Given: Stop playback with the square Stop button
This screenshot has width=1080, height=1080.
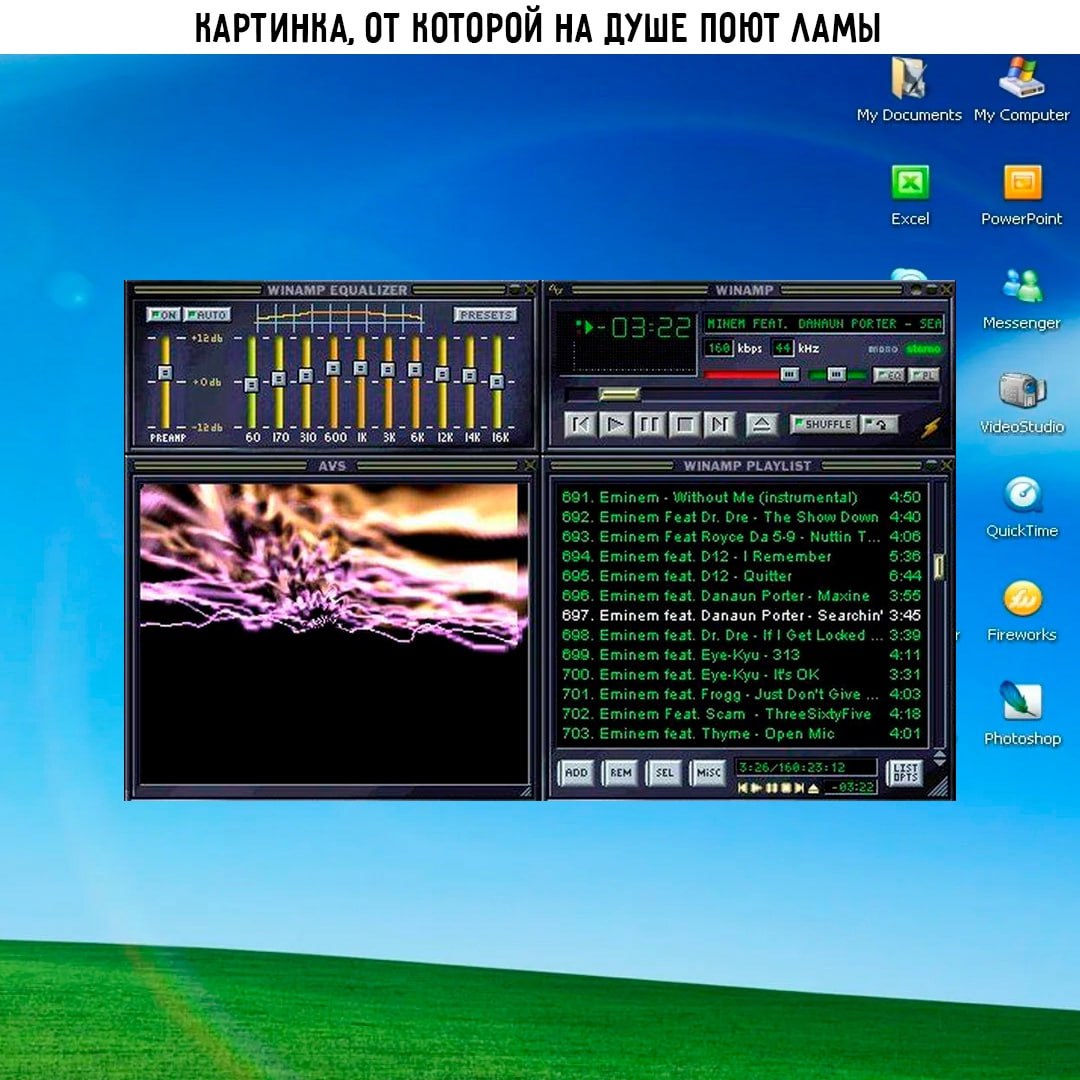Looking at the screenshot, I should point(684,424).
